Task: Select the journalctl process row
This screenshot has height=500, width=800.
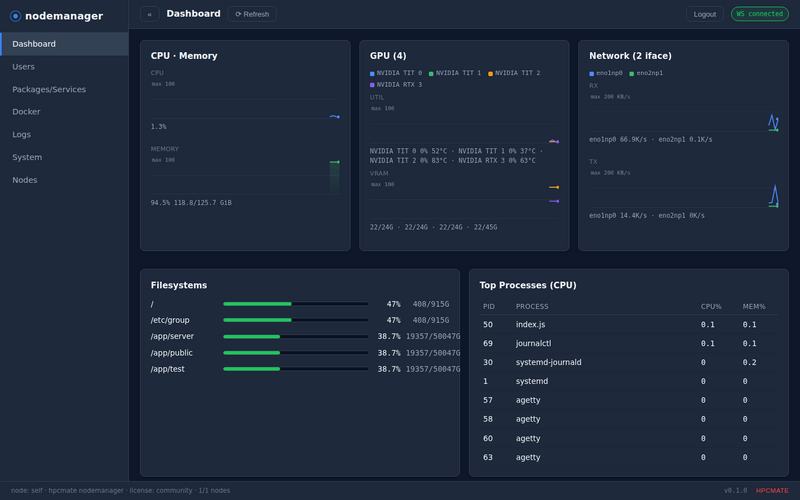Action: [x=629, y=343]
